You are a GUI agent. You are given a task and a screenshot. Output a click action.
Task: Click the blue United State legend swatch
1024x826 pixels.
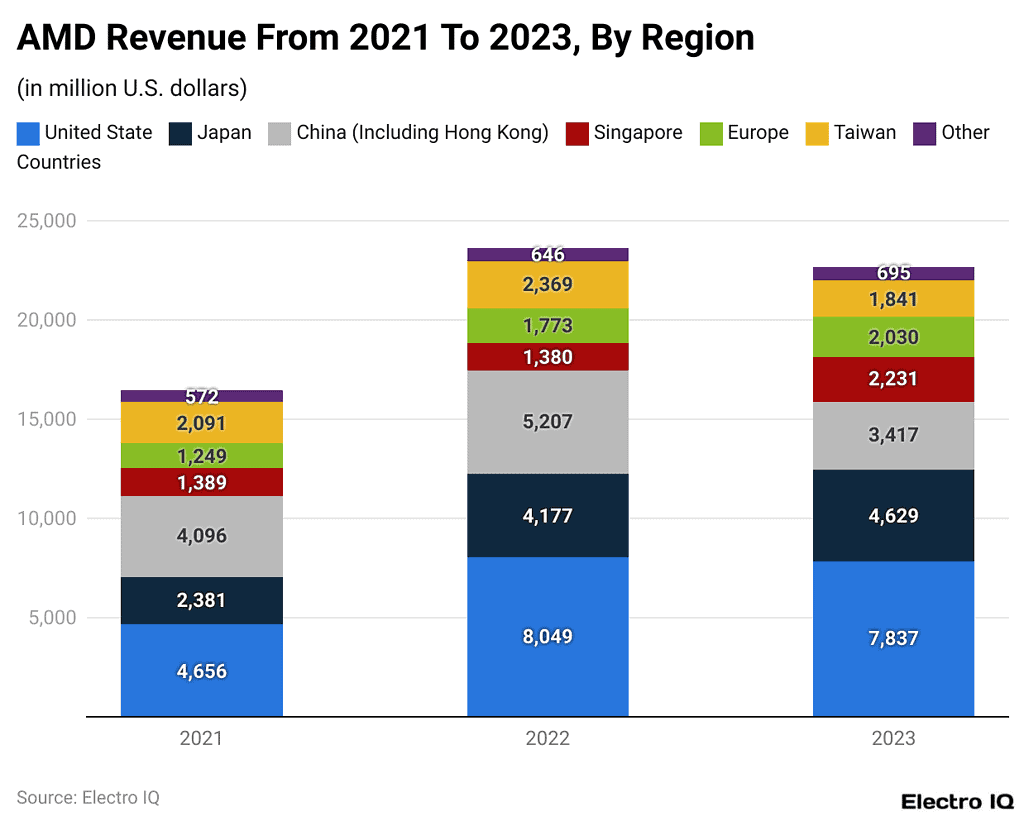[28, 134]
